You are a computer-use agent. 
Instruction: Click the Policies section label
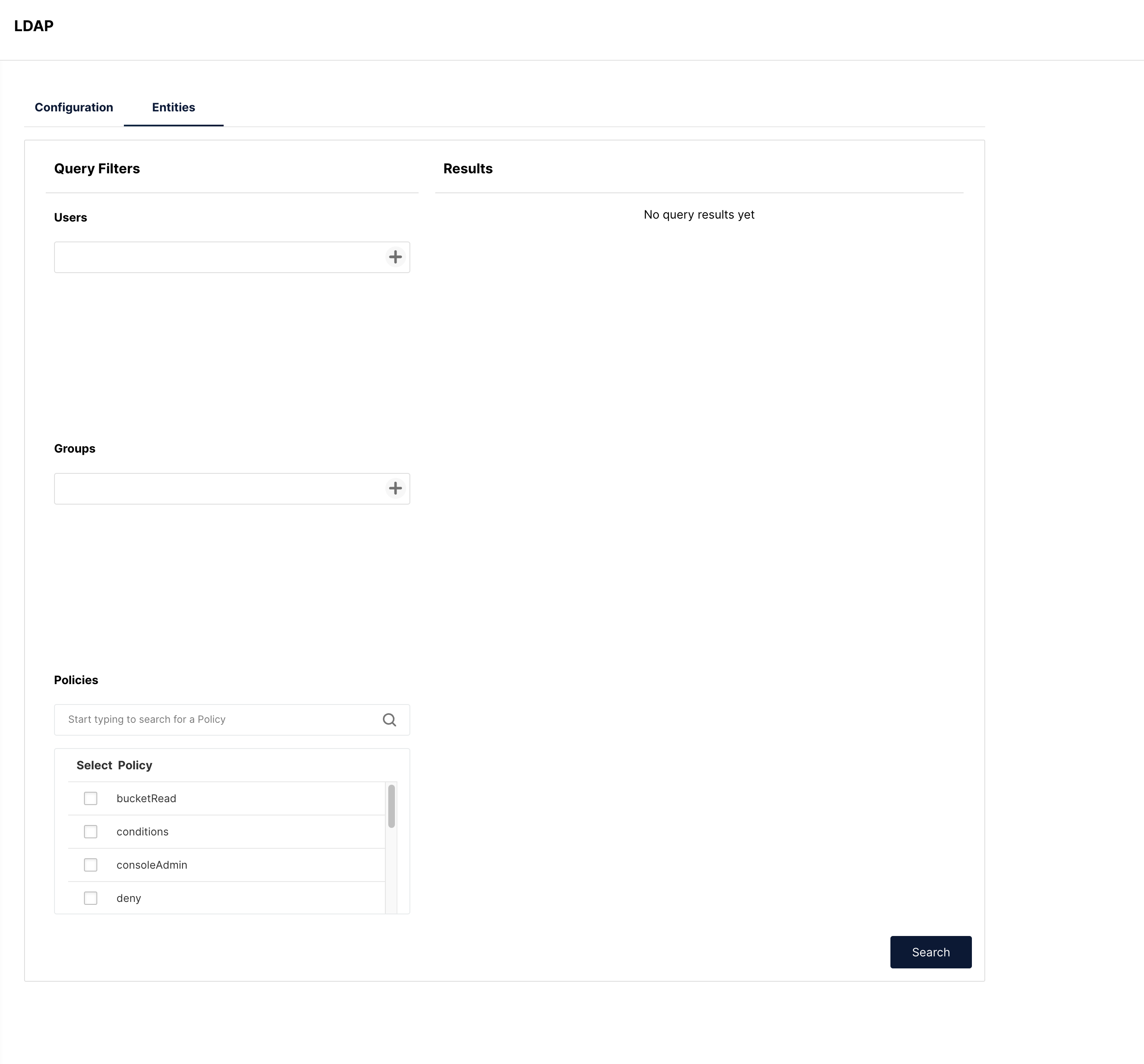76,680
